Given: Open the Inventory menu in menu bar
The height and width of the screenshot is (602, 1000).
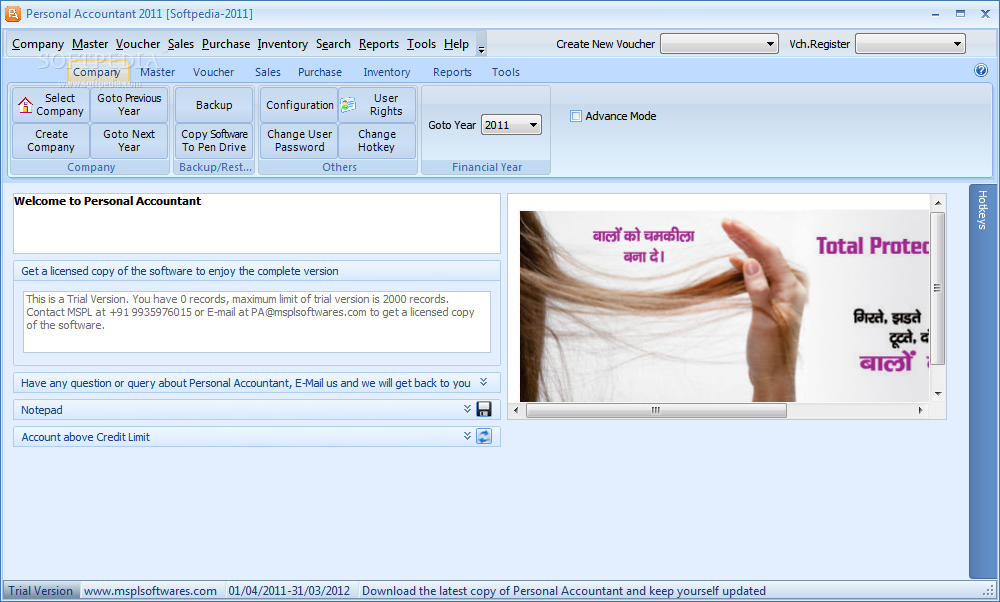Looking at the screenshot, I should click(283, 44).
